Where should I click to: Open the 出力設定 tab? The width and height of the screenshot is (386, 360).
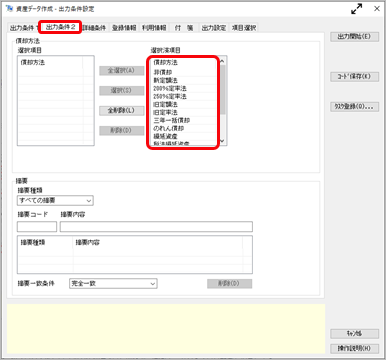pos(214,28)
